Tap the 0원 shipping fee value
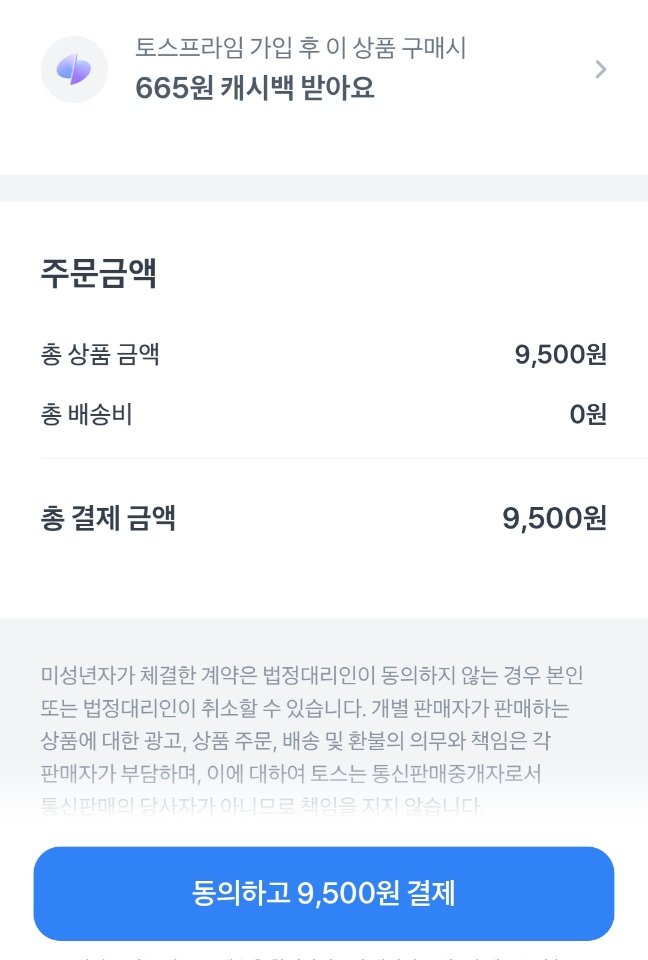This screenshot has width=648, height=960. pyautogui.click(x=588, y=414)
